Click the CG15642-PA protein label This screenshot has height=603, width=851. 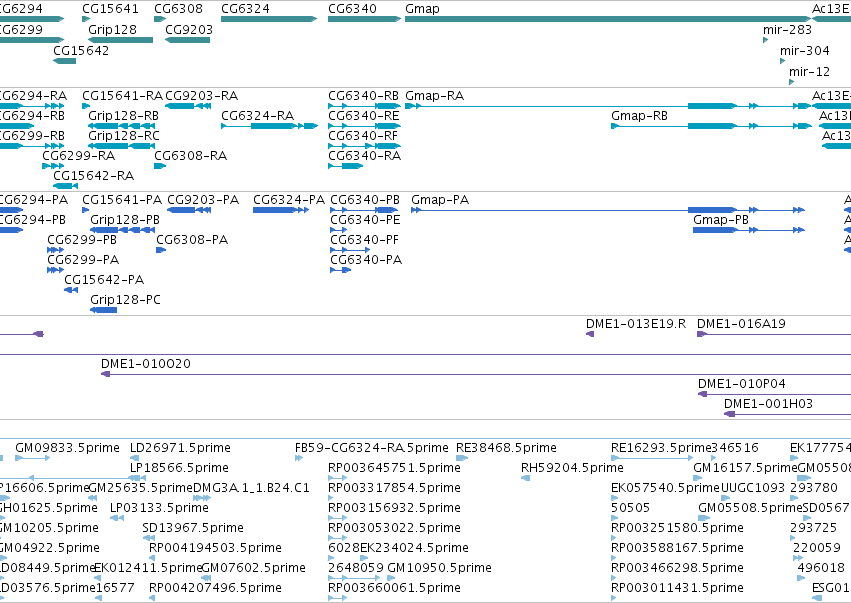[104, 280]
